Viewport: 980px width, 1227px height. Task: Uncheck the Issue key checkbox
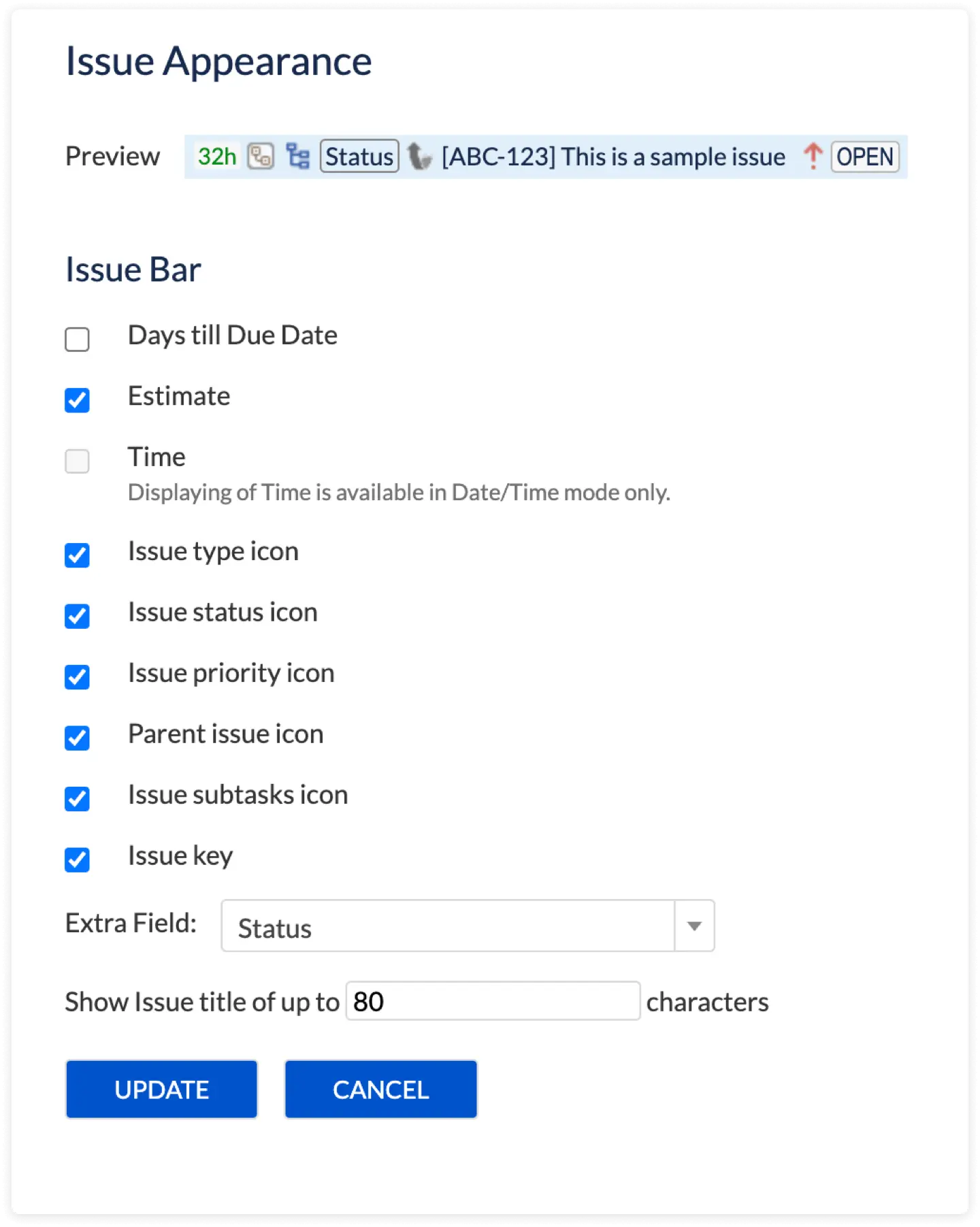pos(77,860)
